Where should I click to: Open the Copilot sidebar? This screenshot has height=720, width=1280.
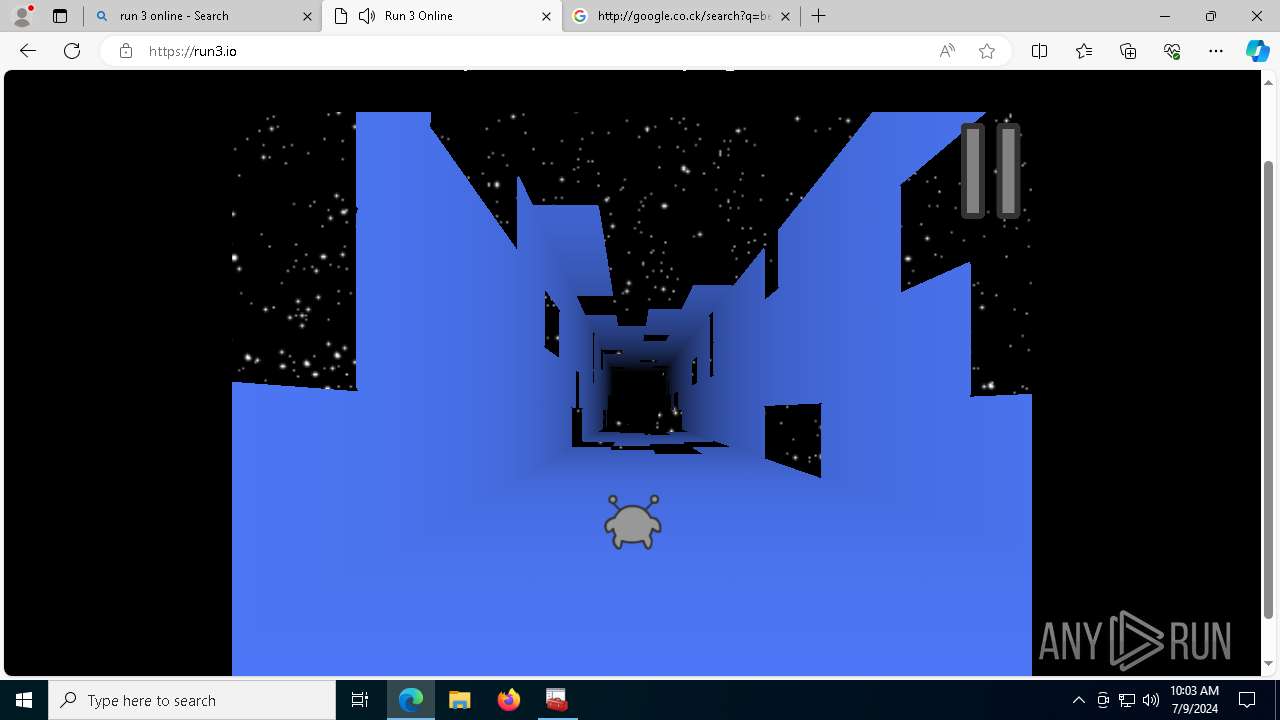coord(1257,51)
